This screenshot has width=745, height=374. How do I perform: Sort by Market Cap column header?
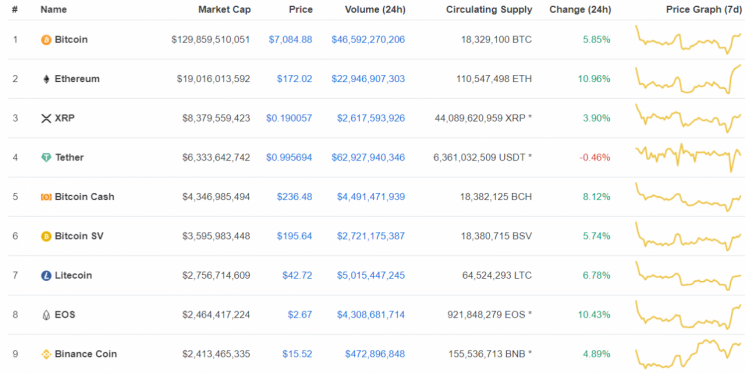(225, 10)
